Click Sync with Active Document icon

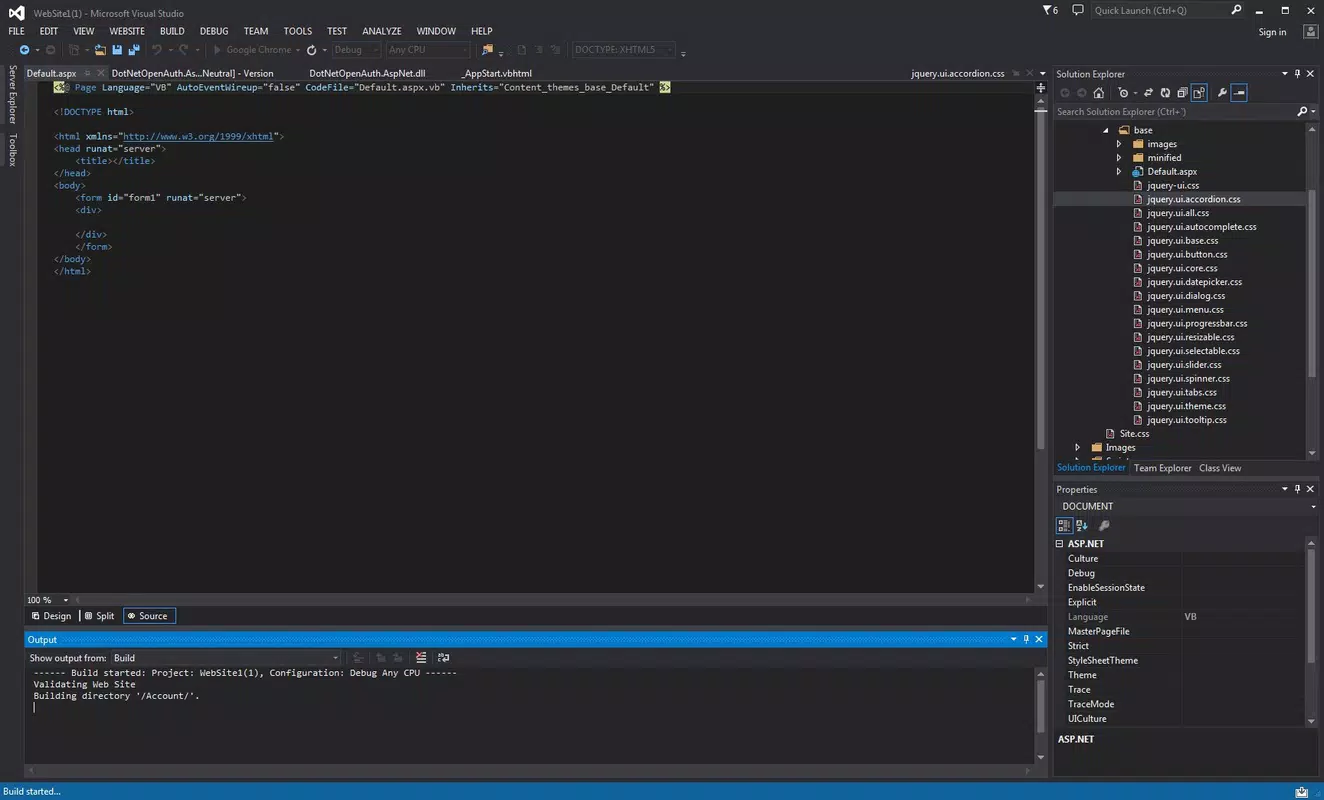pos(1149,93)
